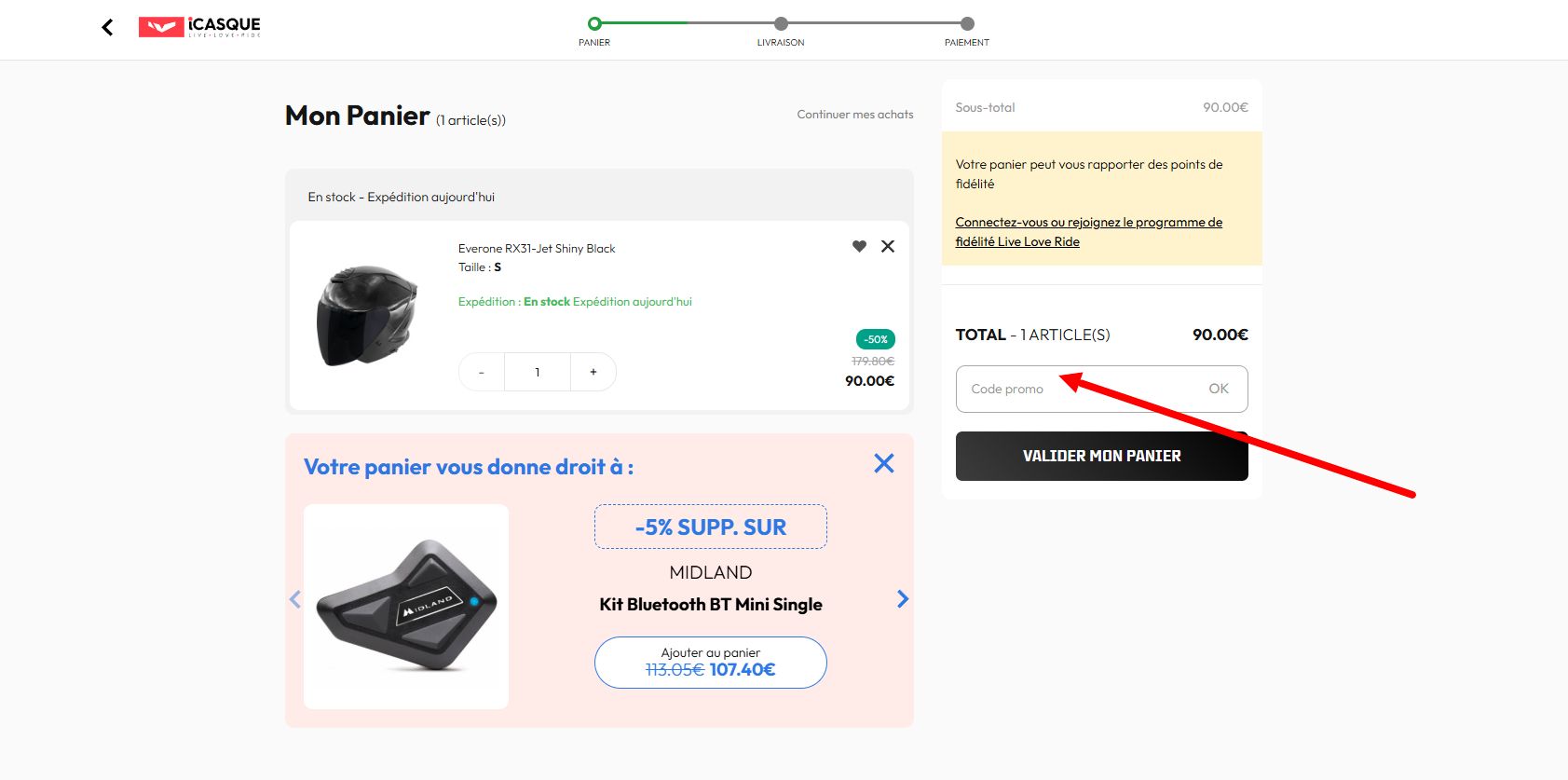Open the Everone helmet product image
The image size is (1568, 780).
[x=368, y=315]
